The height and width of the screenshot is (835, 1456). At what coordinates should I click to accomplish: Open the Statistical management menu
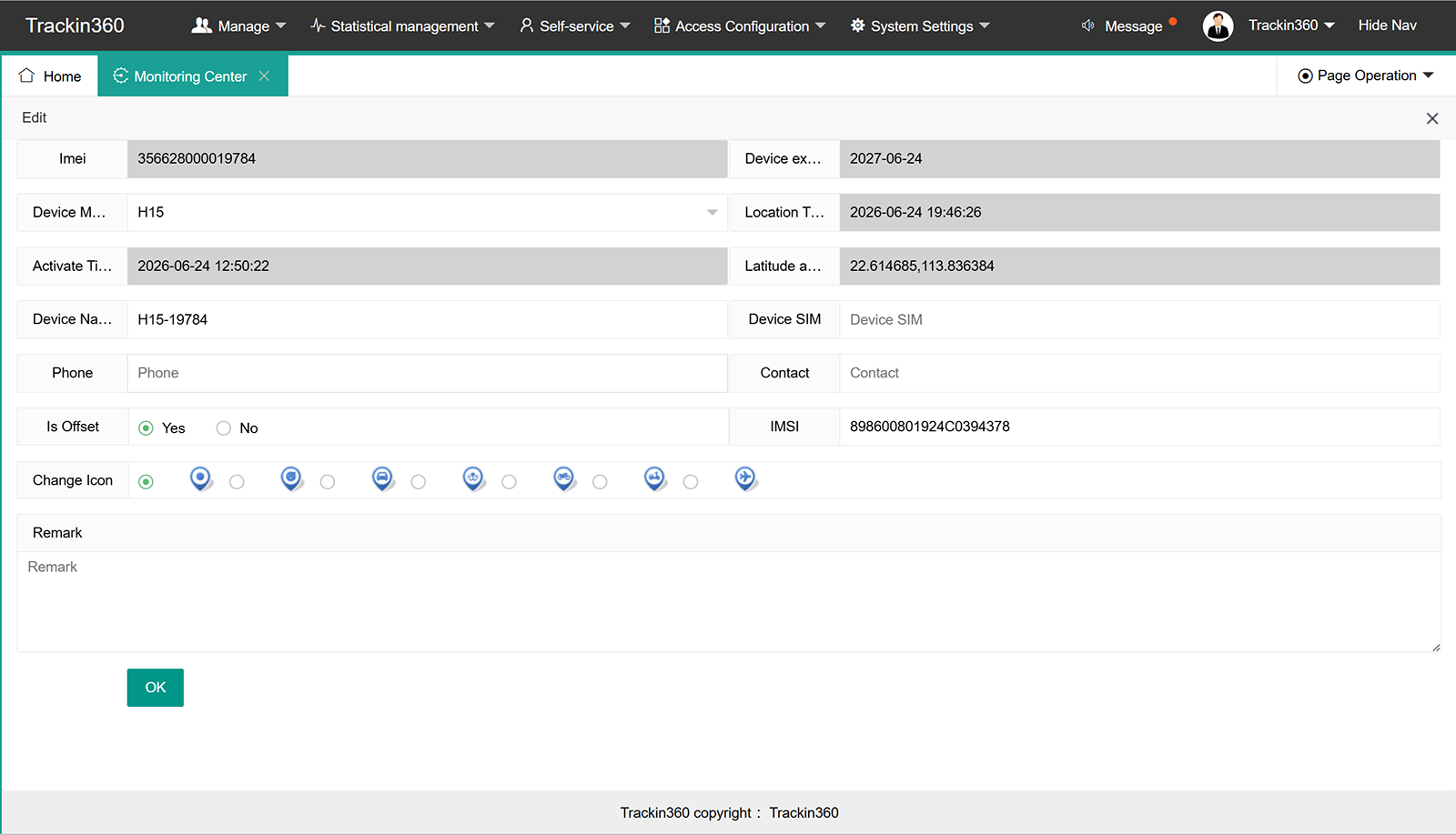(402, 25)
